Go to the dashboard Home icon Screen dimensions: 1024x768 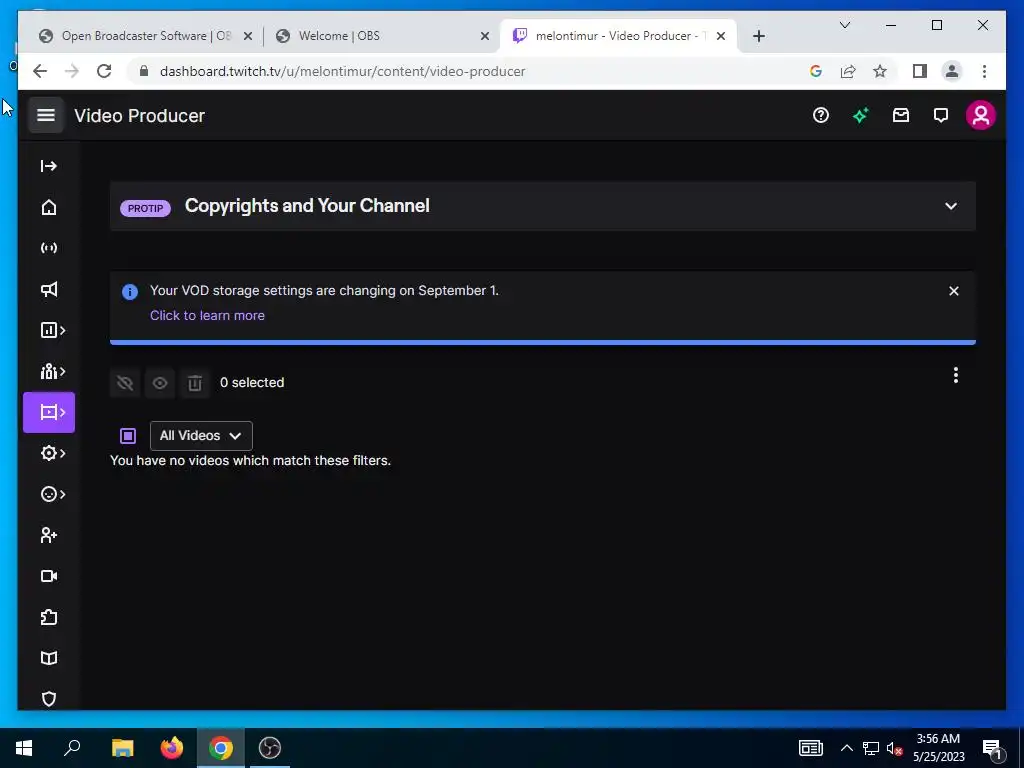(49, 207)
